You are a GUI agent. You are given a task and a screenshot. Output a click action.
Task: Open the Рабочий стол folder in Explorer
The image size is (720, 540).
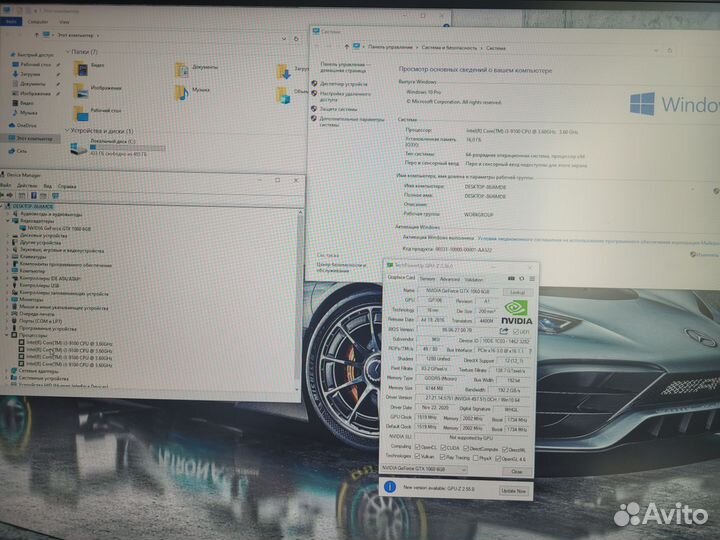82,113
